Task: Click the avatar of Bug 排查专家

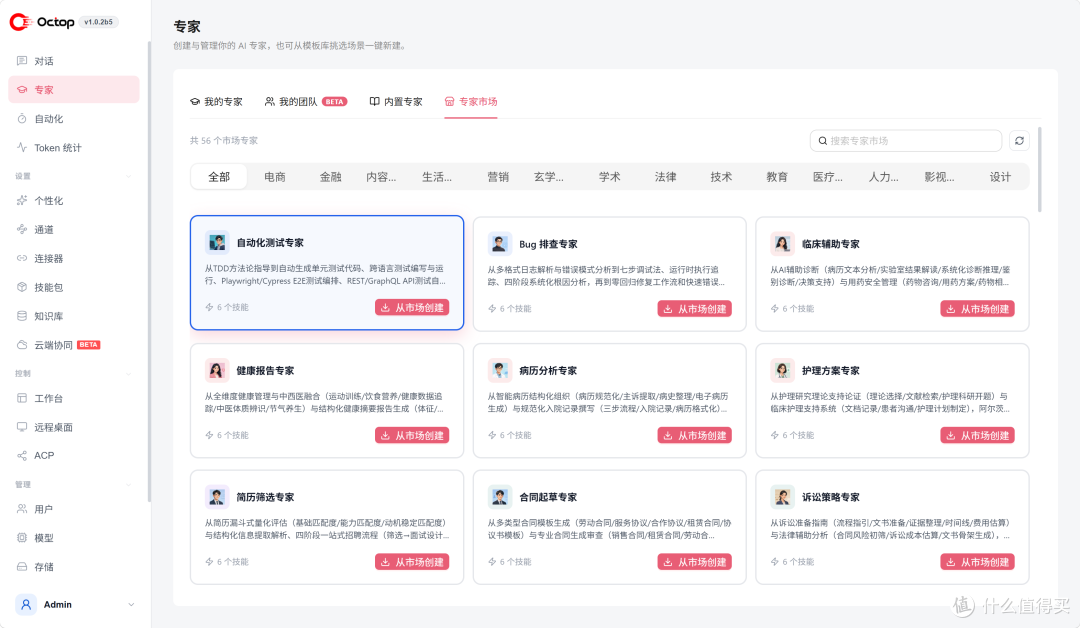Action: [x=499, y=244]
